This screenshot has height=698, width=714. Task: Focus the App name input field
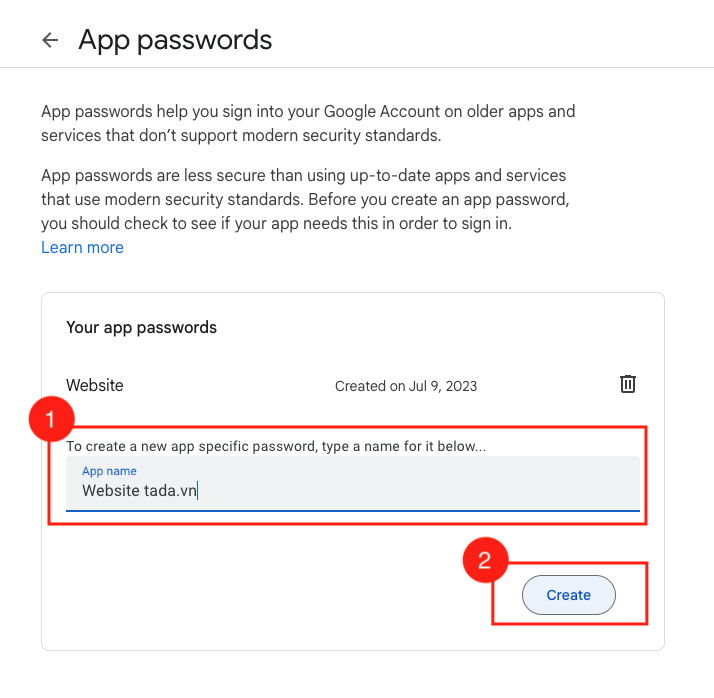pos(352,483)
